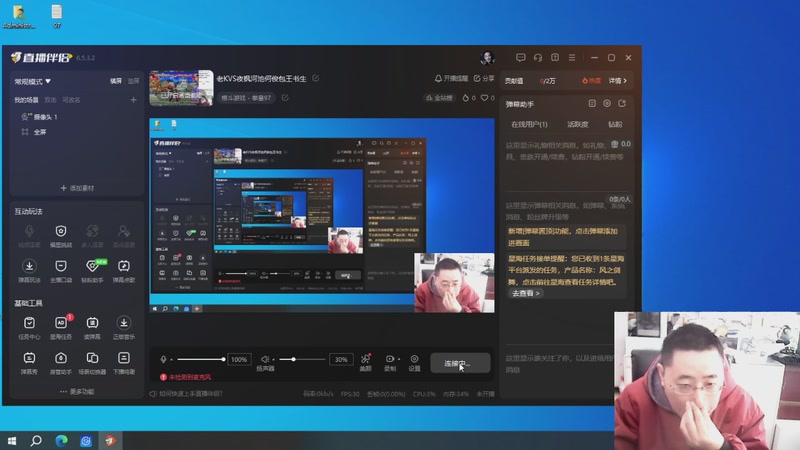Click the 连接中 start streaming button

point(460,363)
